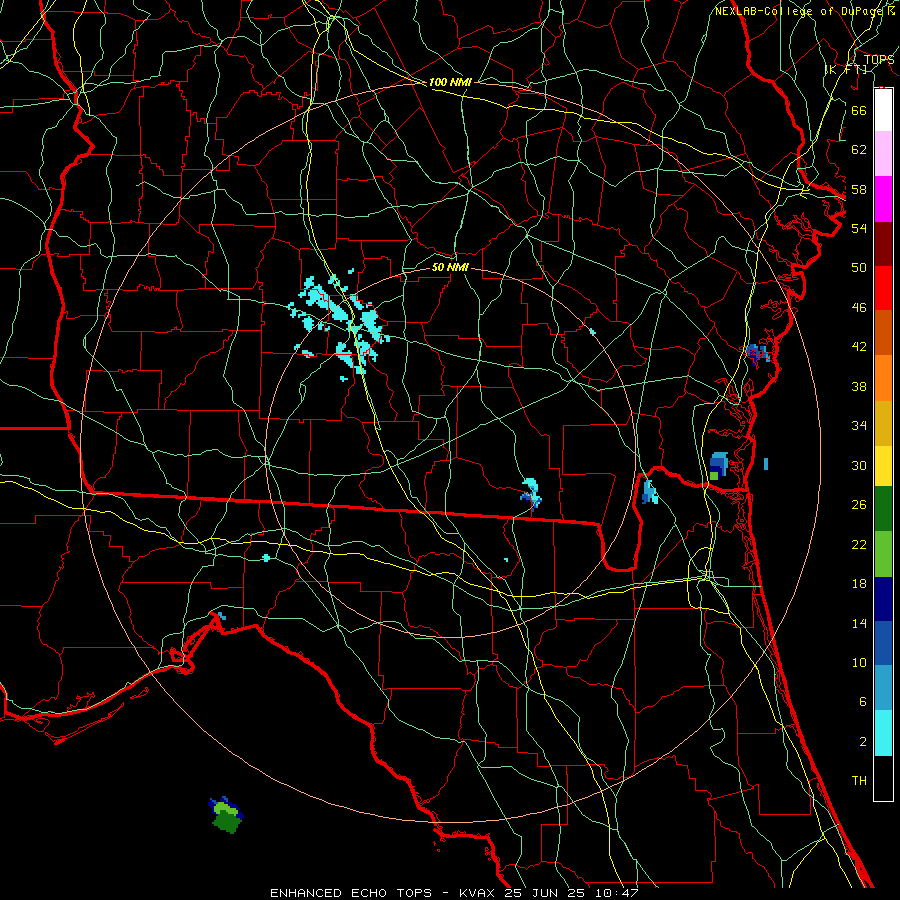This screenshot has width=900, height=900.
Task: Click the "100 NMI" range ring label
Action: coord(450,82)
